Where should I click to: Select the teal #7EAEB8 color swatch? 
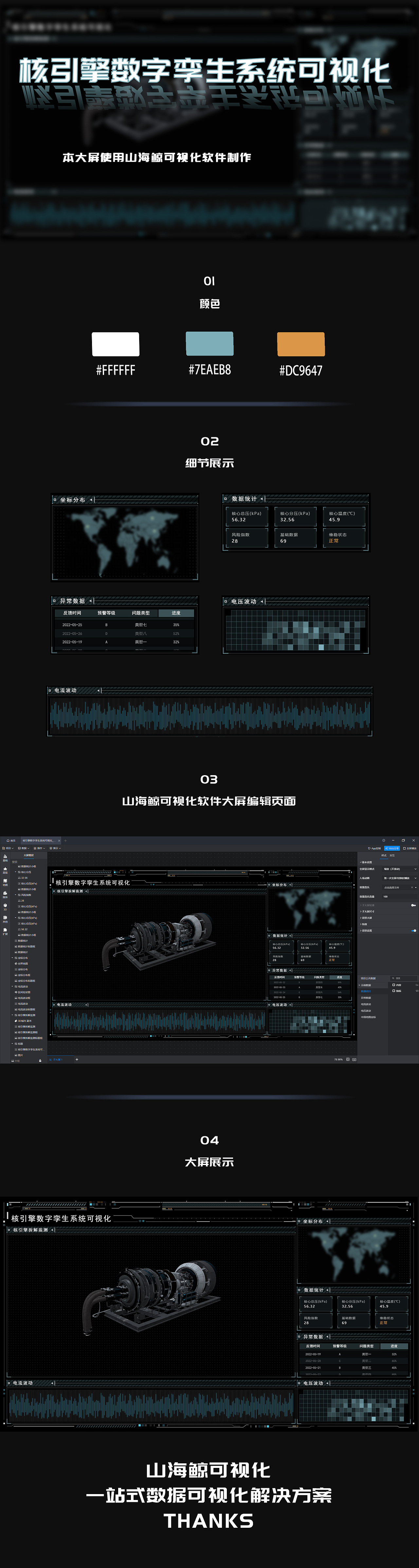pos(209,343)
